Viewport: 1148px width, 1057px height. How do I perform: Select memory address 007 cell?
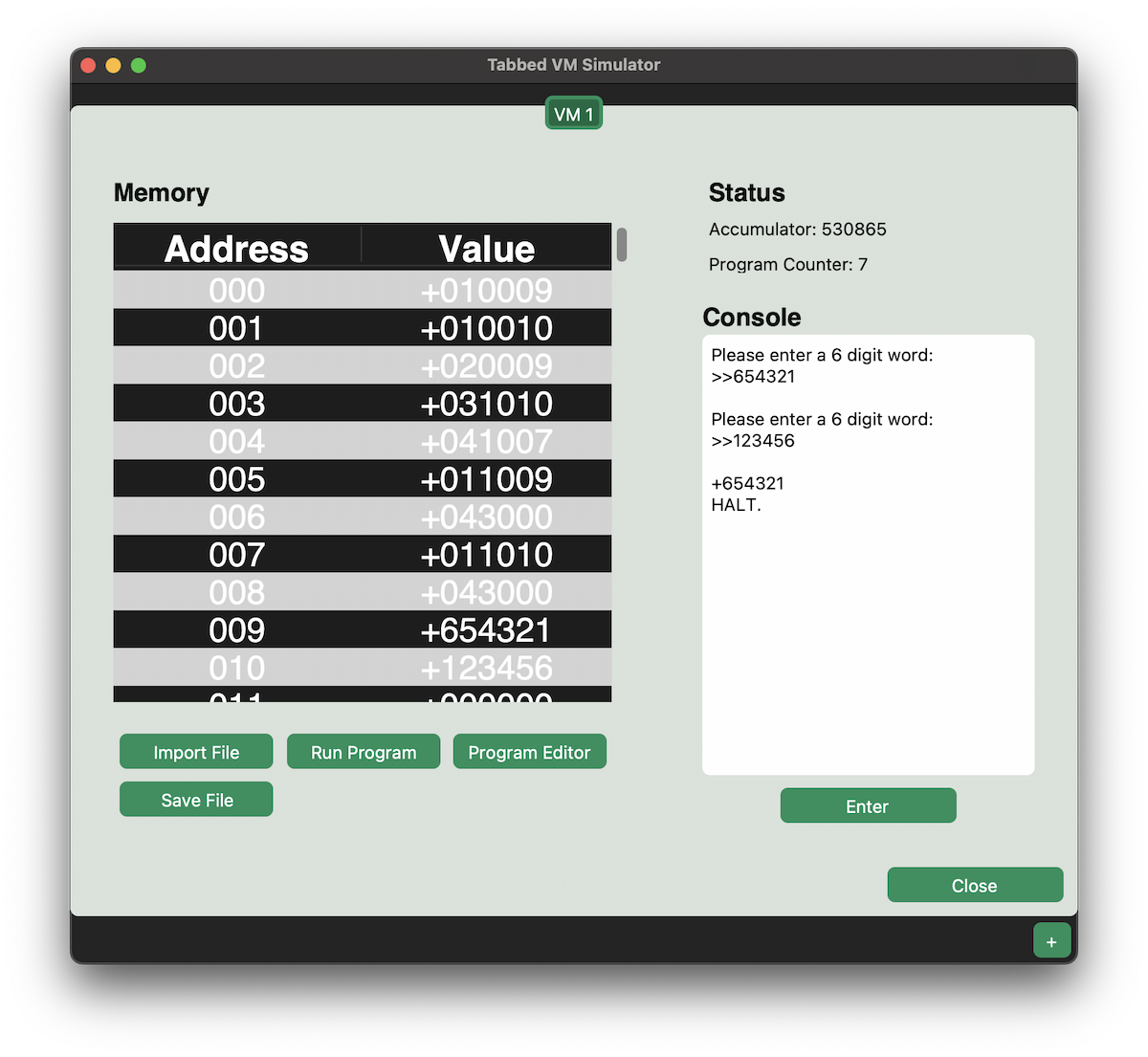pos(237,555)
